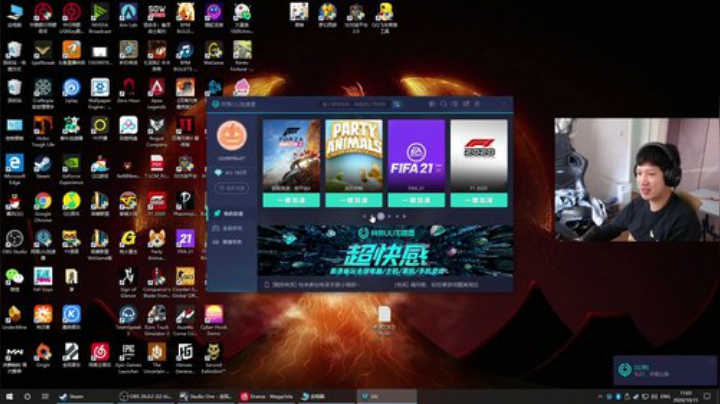Open the Party Animals cover art card
This screenshot has height=404, width=720.
click(x=354, y=155)
